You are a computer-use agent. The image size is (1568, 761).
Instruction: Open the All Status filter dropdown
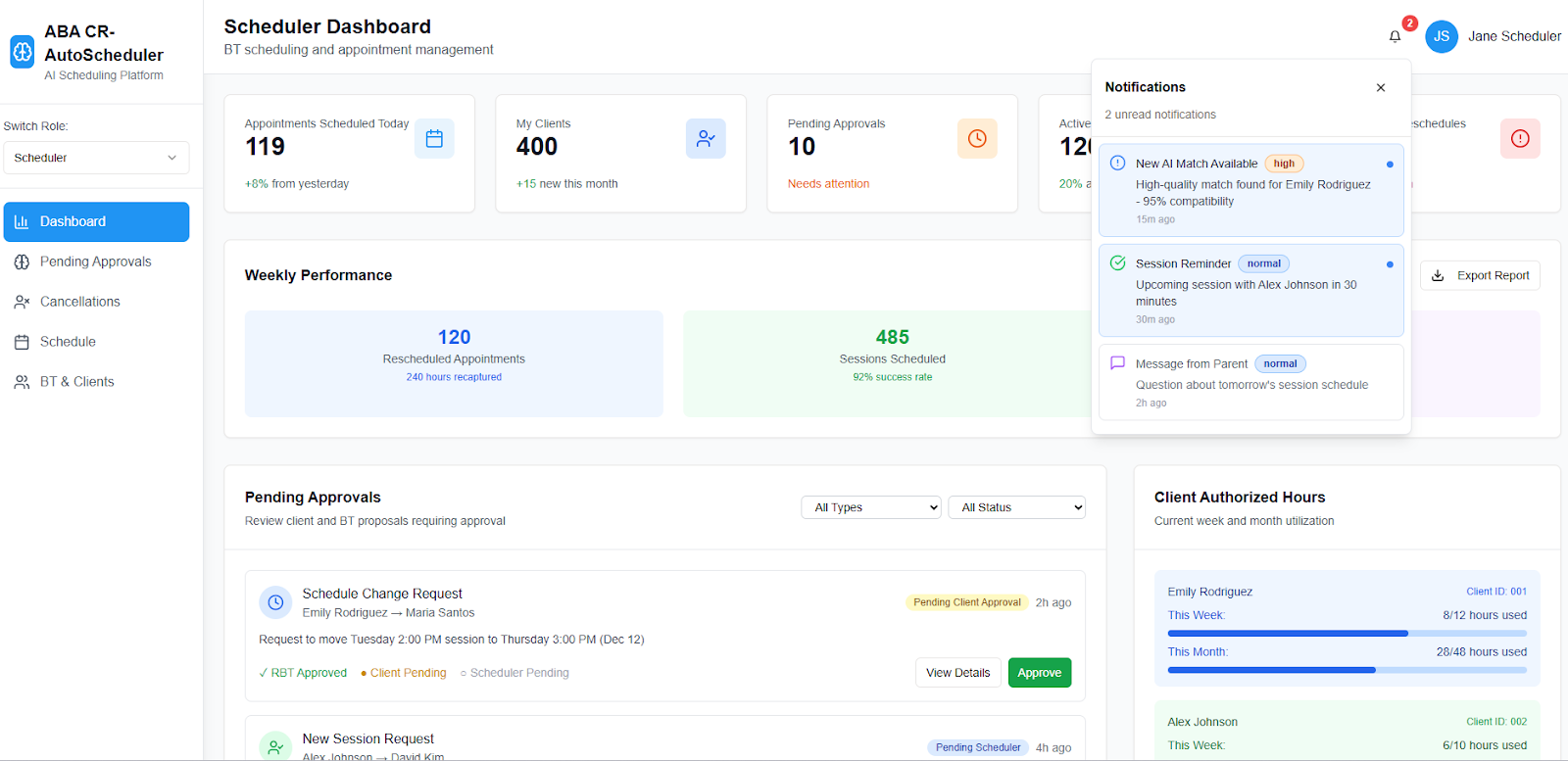1017,507
